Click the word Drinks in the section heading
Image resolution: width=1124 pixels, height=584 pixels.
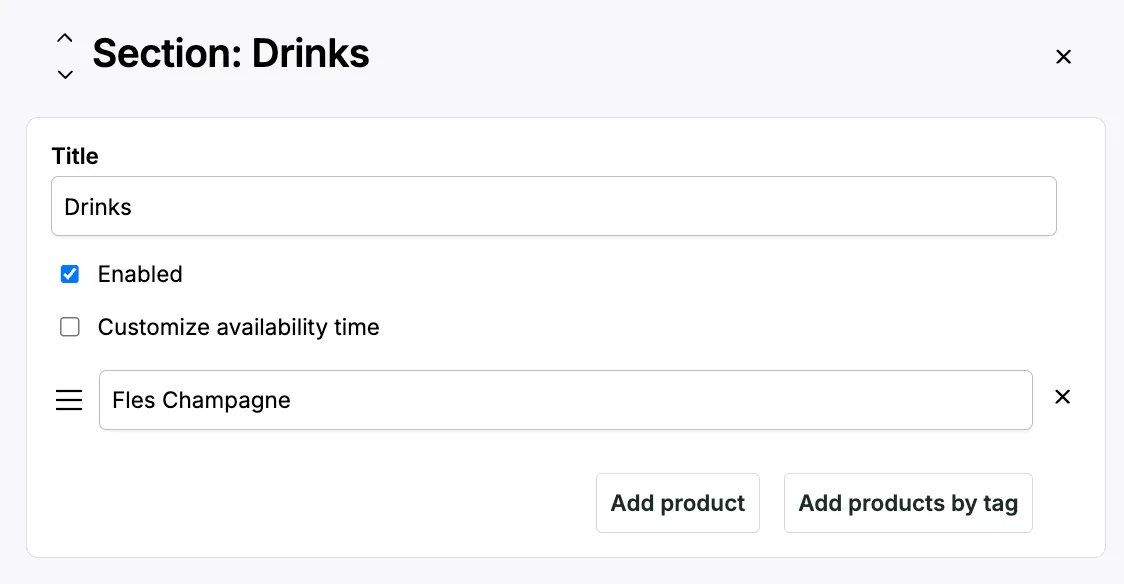pyautogui.click(x=310, y=53)
